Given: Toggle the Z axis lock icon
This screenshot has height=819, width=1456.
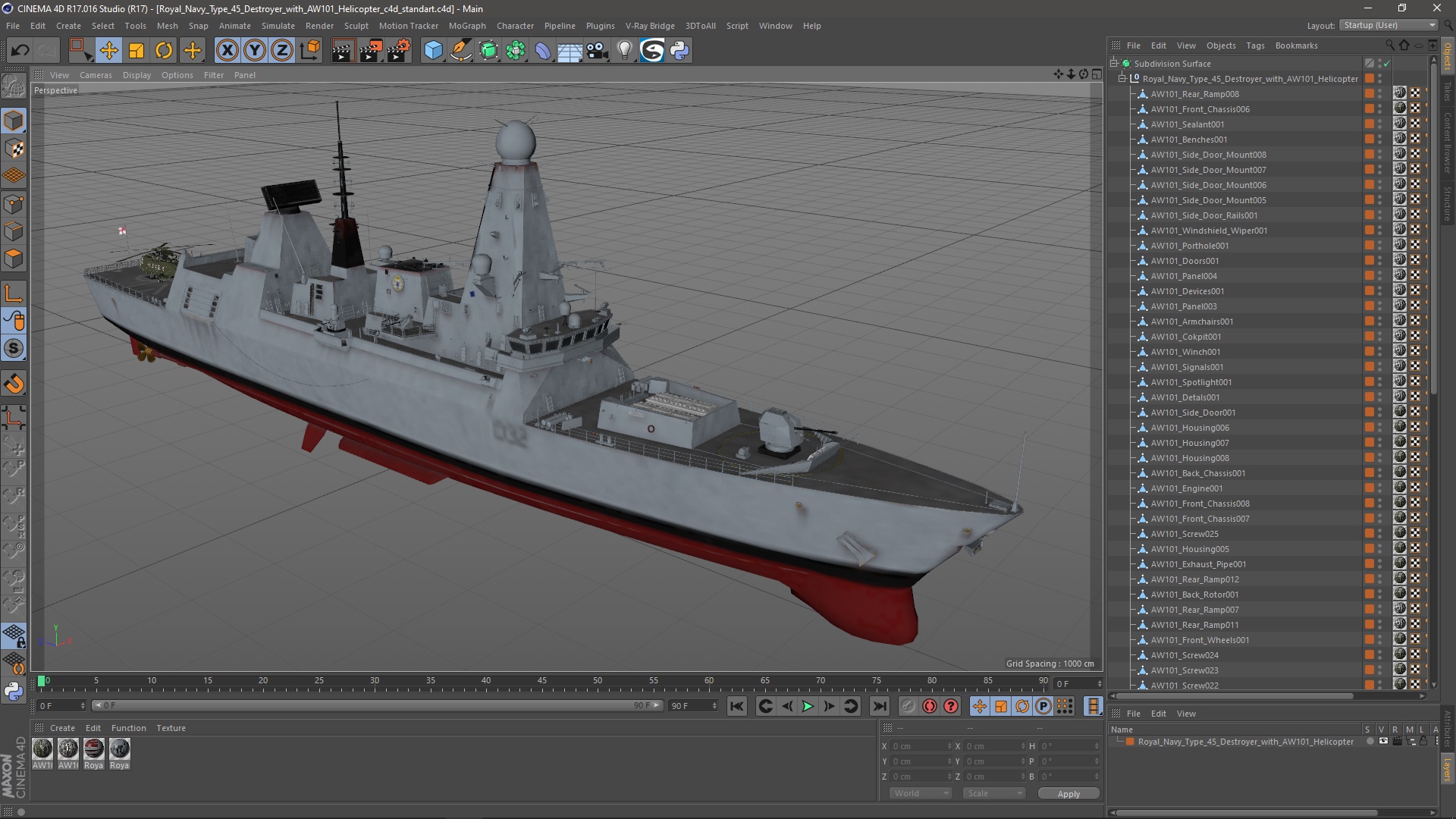Looking at the screenshot, I should click(282, 51).
